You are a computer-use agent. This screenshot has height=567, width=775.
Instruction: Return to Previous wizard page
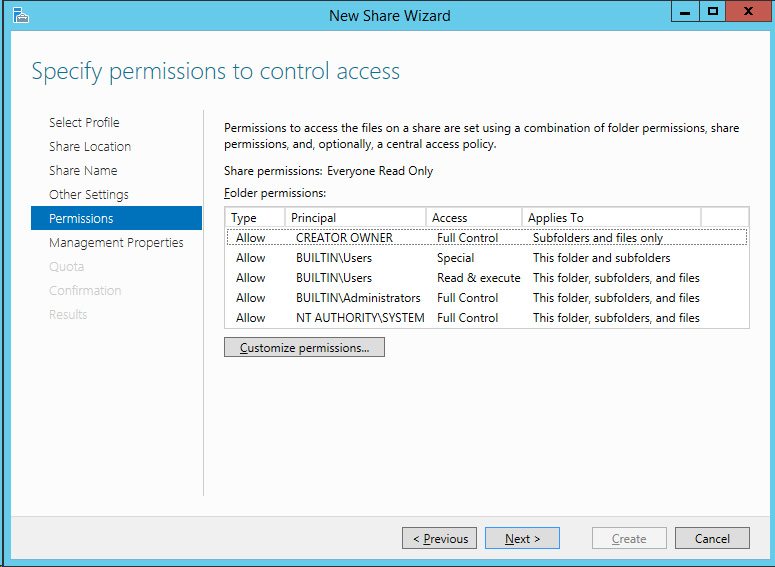(439, 538)
